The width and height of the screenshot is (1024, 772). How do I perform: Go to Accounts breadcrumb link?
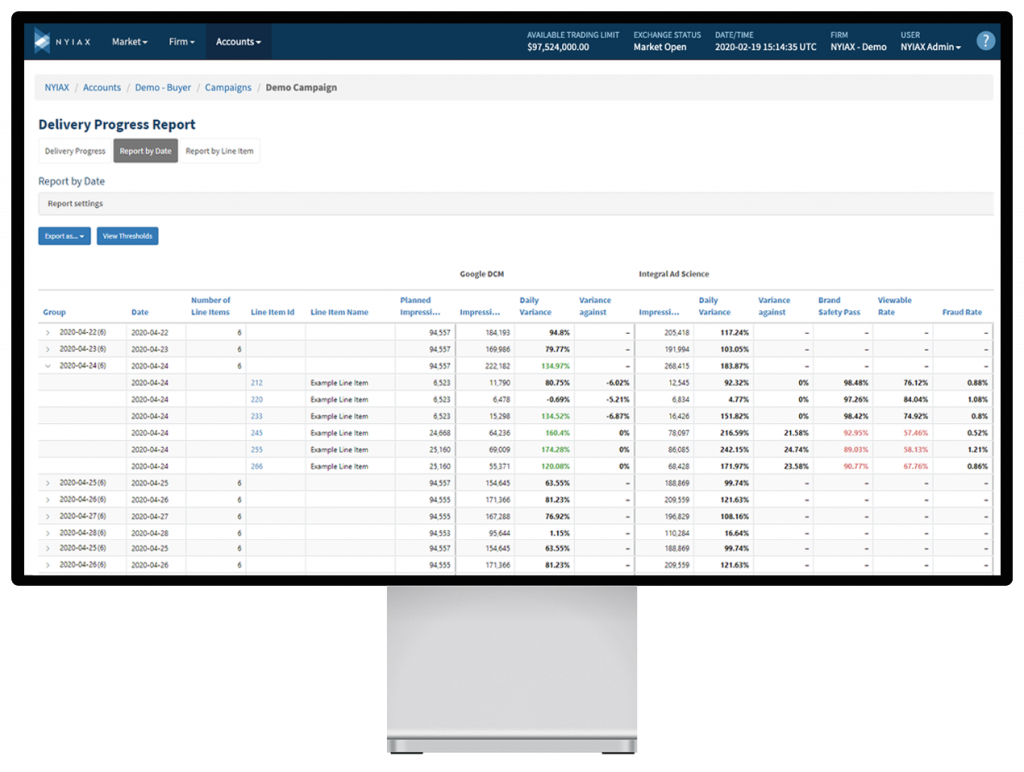[102, 88]
